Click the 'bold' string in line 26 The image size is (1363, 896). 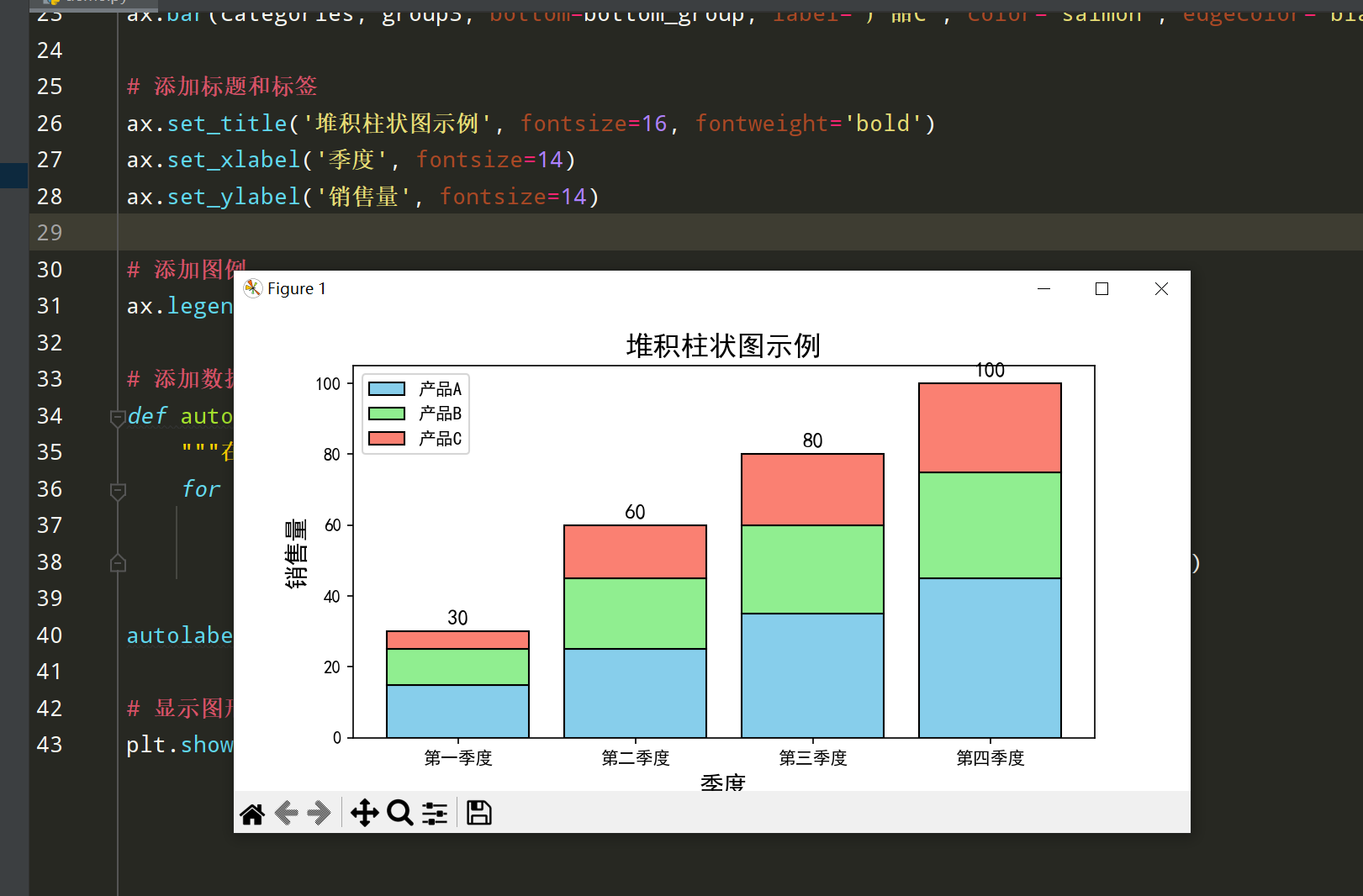883,124
